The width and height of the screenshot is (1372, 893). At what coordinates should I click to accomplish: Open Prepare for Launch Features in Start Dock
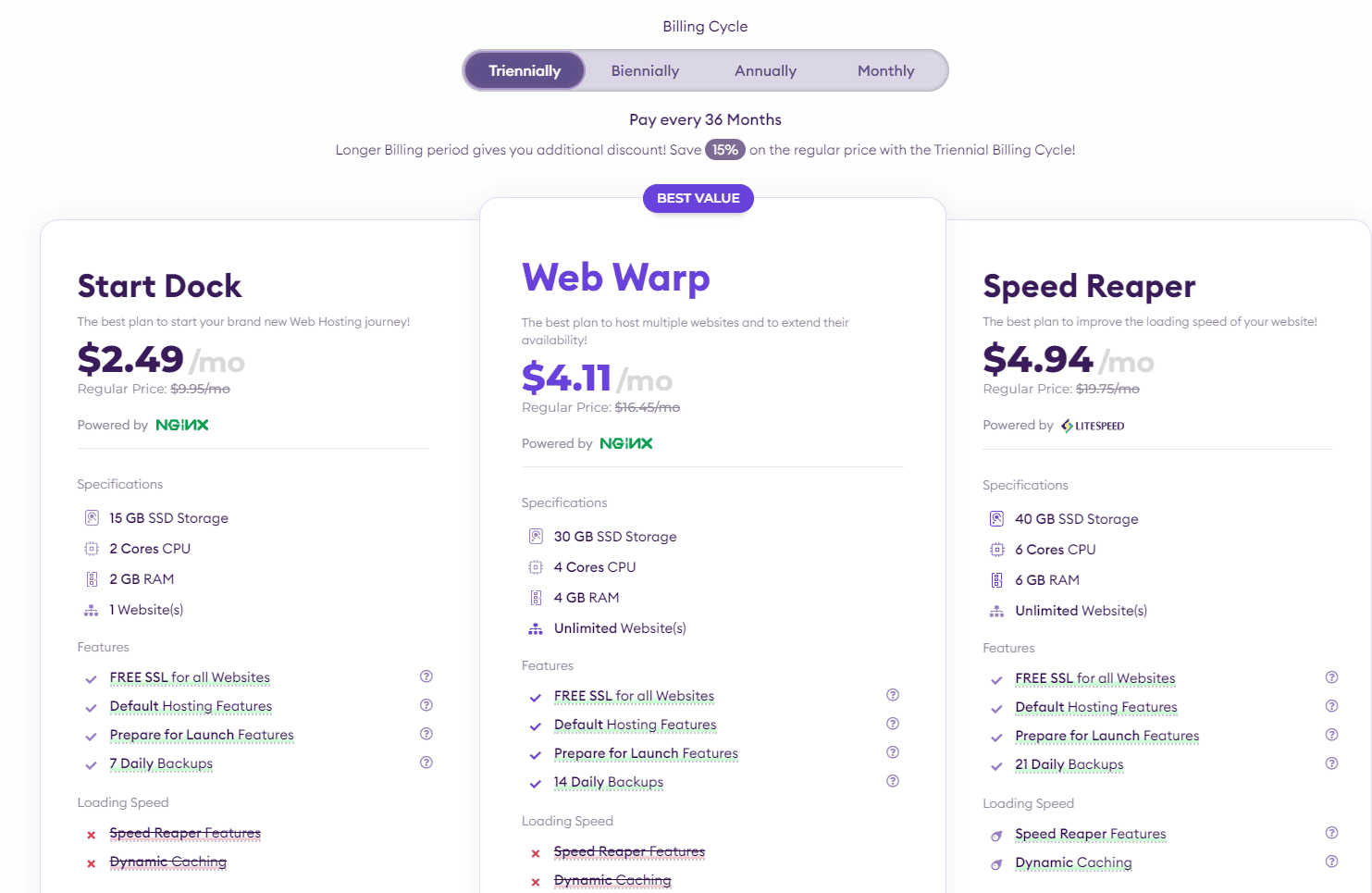[x=202, y=735]
